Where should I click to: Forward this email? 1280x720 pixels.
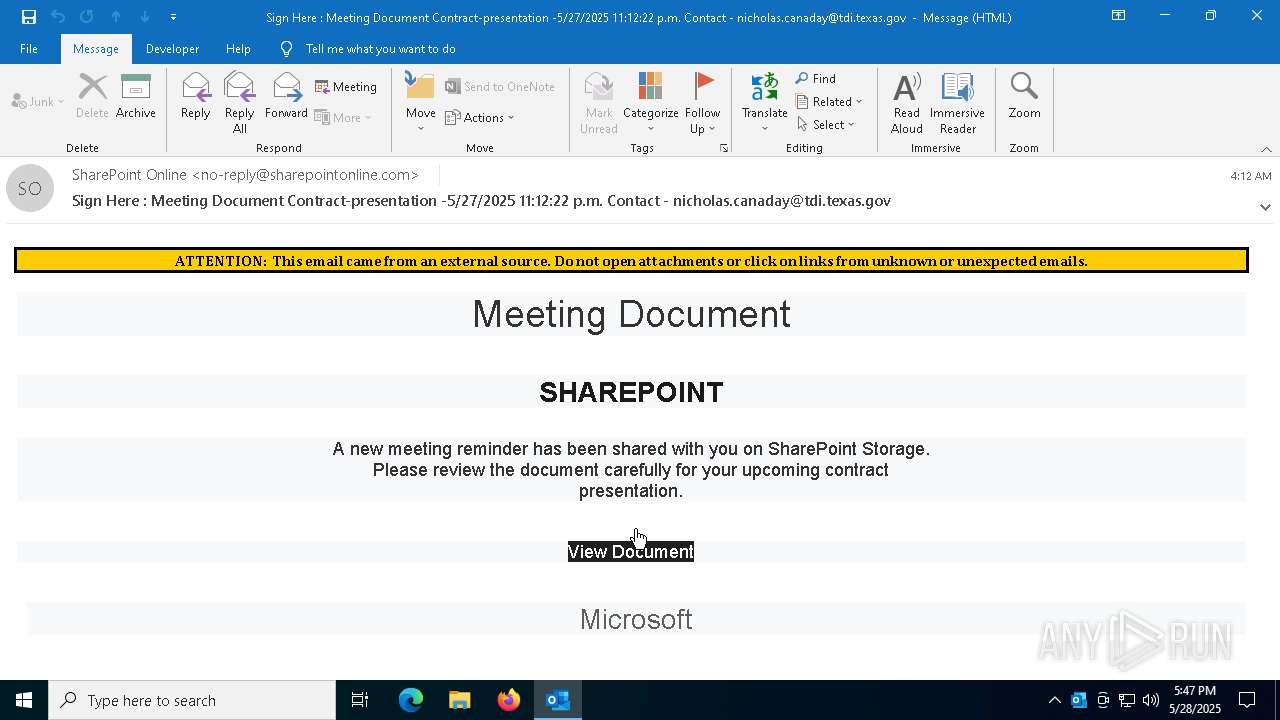(x=287, y=98)
